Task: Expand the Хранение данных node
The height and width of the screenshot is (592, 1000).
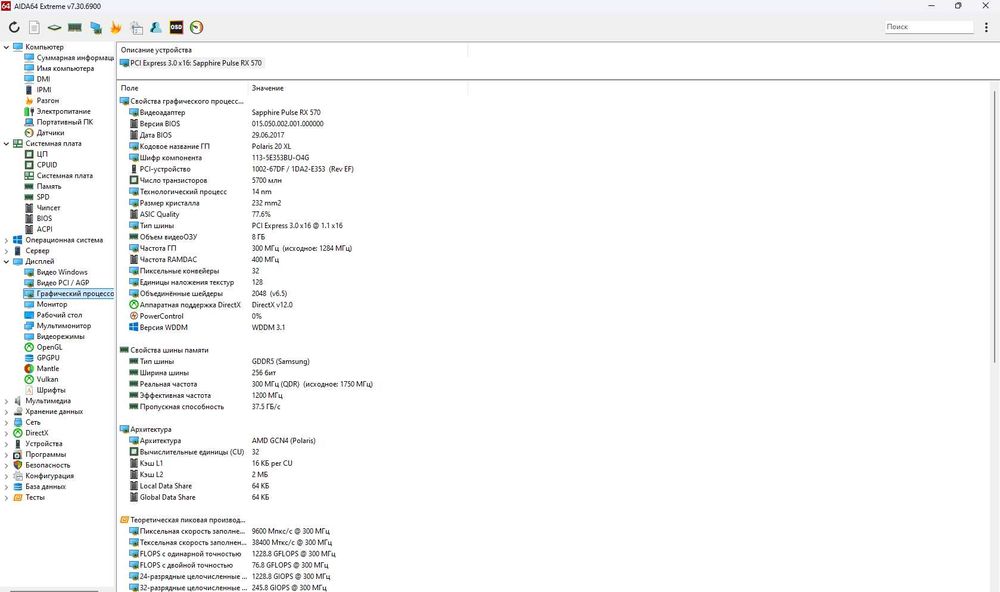Action: [x=6, y=412]
